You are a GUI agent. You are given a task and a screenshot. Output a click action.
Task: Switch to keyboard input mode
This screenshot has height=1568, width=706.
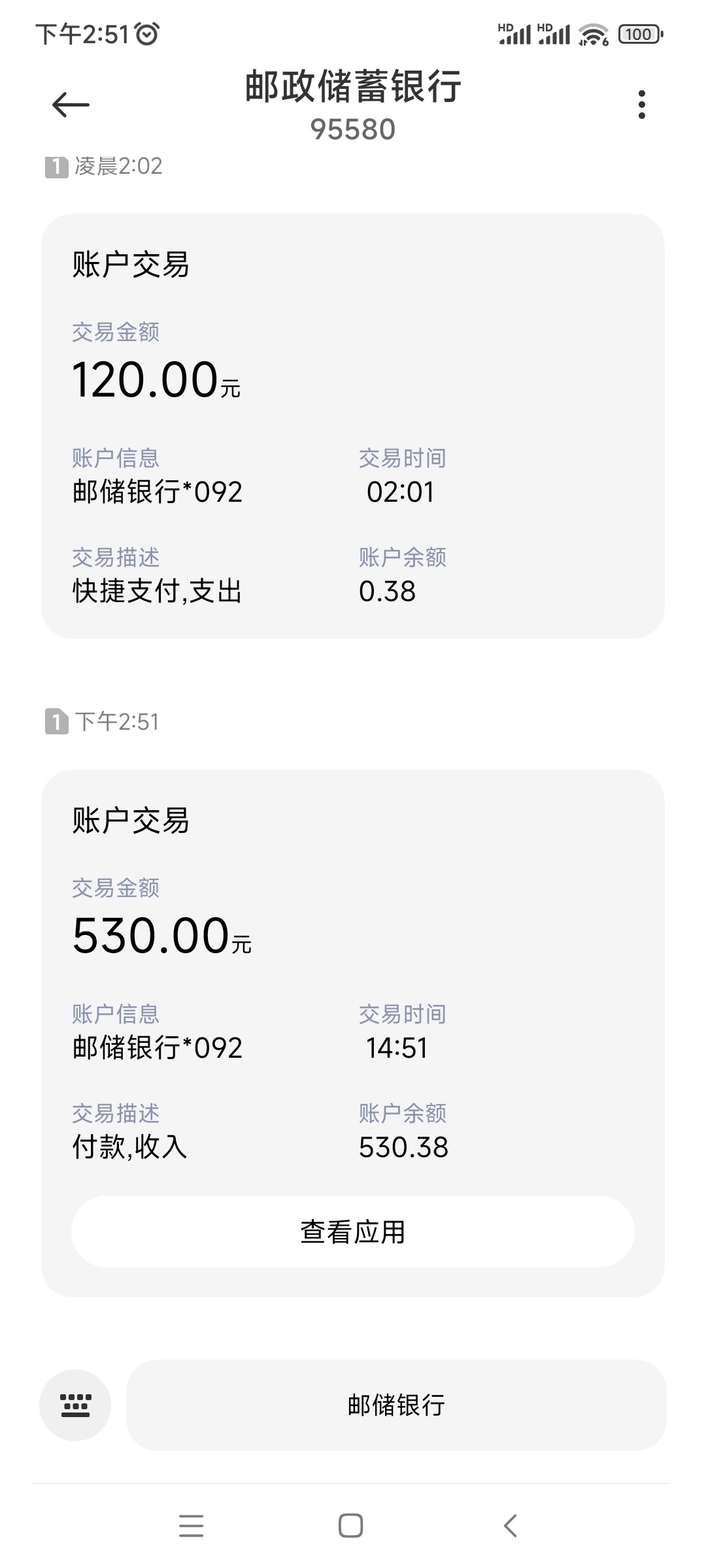75,1405
